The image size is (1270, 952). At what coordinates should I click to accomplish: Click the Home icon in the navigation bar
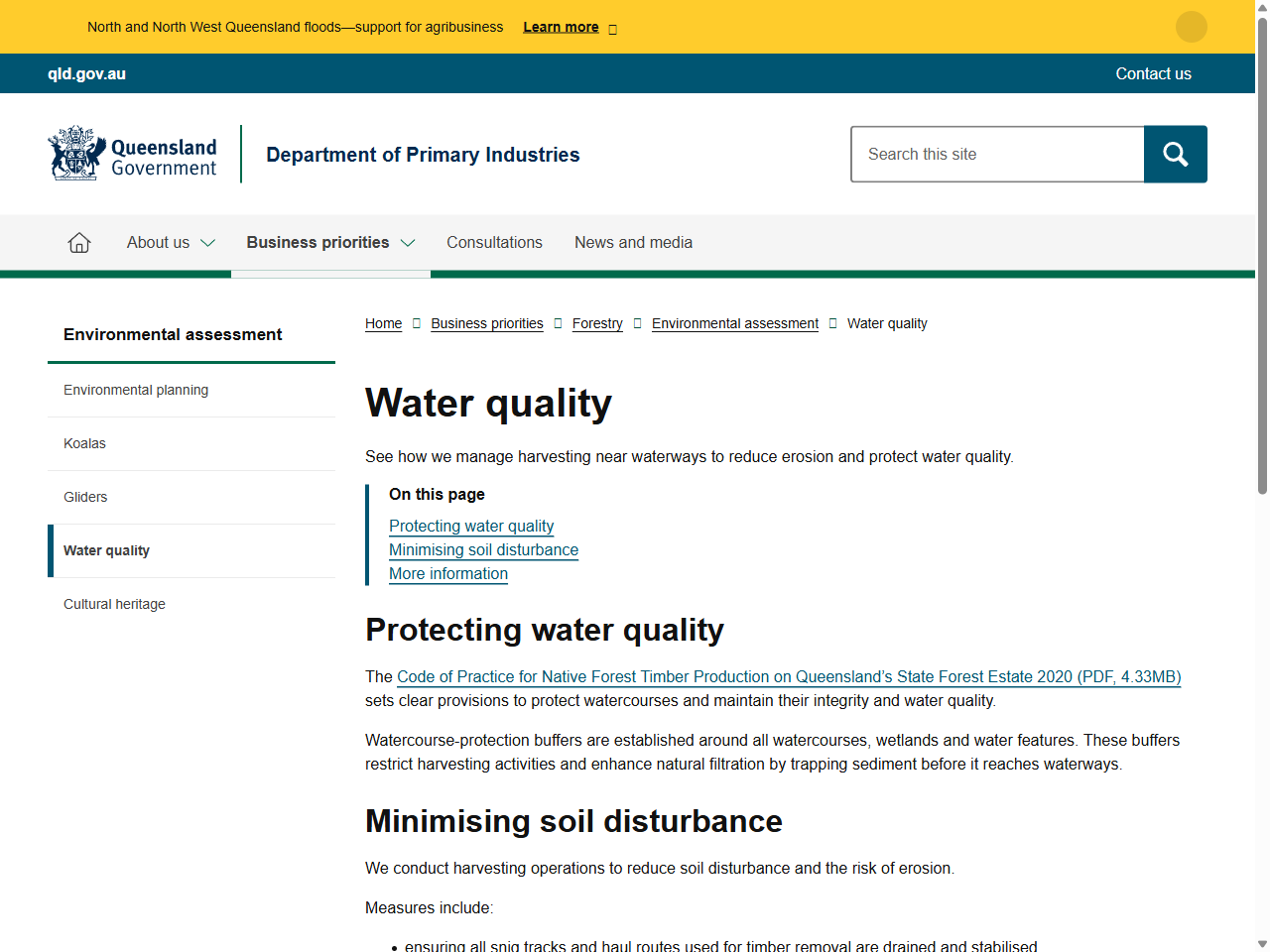(x=78, y=242)
